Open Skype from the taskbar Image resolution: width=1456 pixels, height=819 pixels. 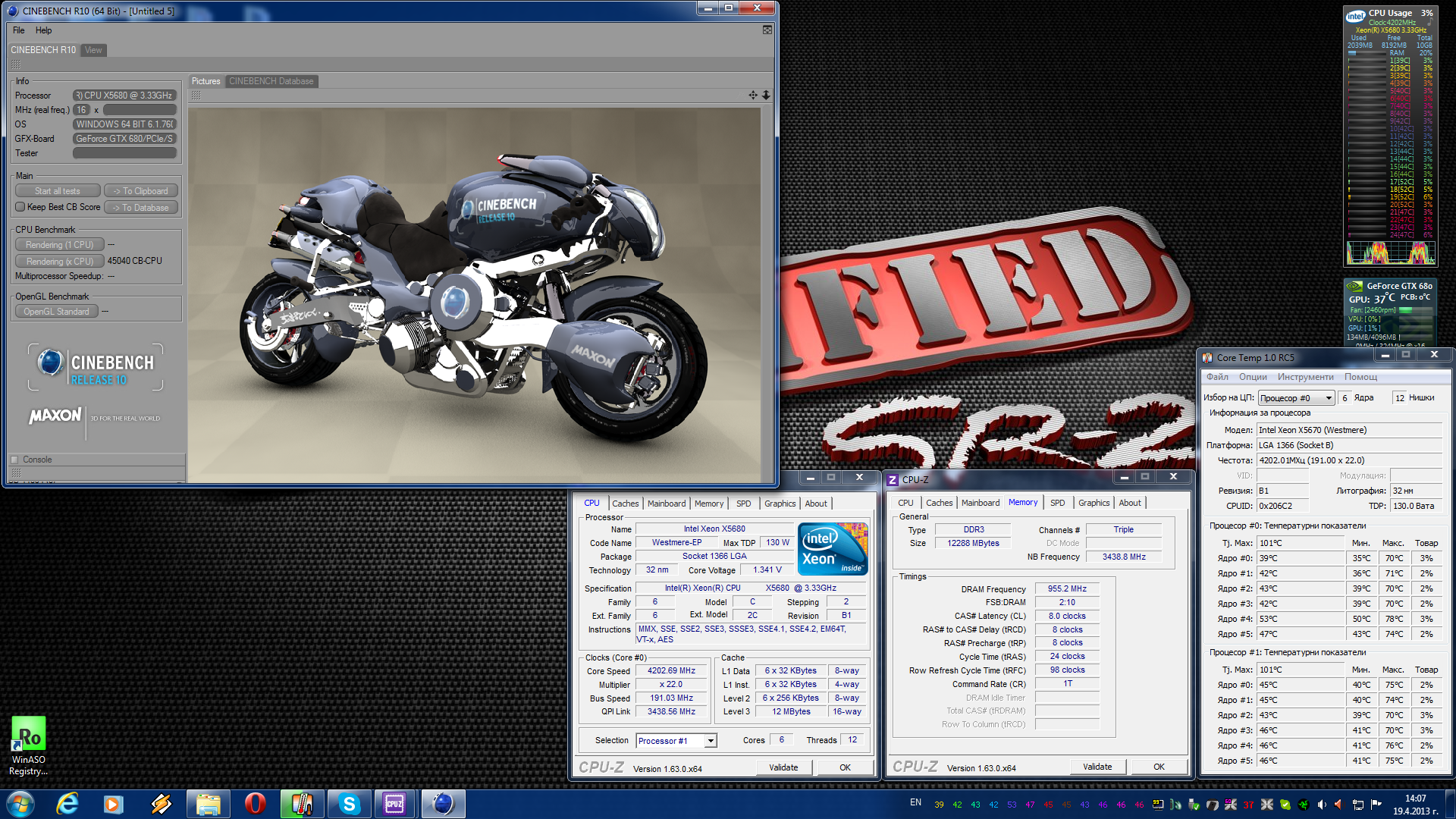(x=349, y=804)
